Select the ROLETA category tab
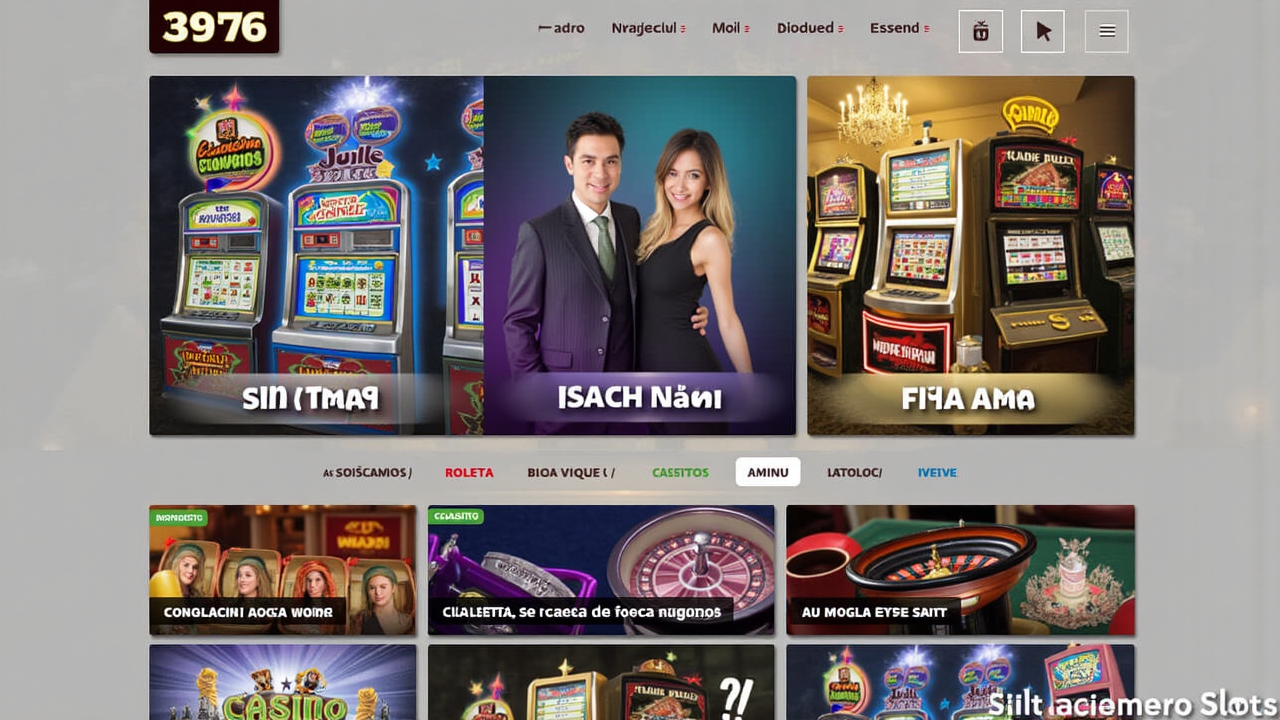The height and width of the screenshot is (720, 1280). (469, 472)
